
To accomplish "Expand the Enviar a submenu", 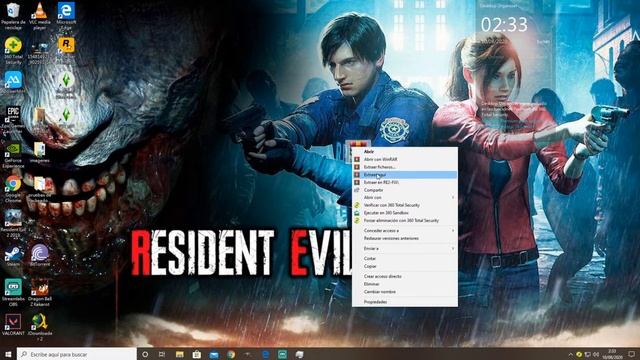I will coord(404,249).
